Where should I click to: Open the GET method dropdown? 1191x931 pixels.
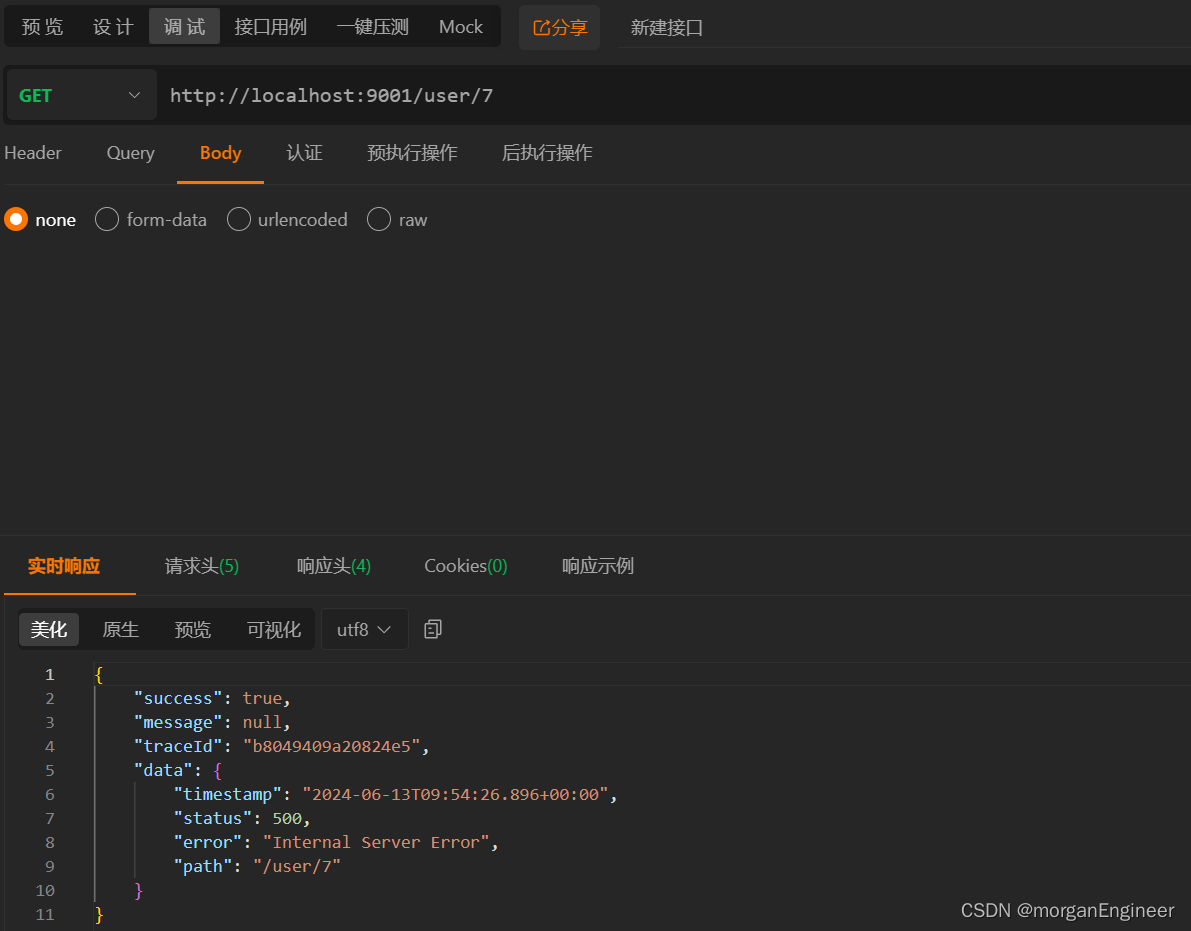point(81,95)
